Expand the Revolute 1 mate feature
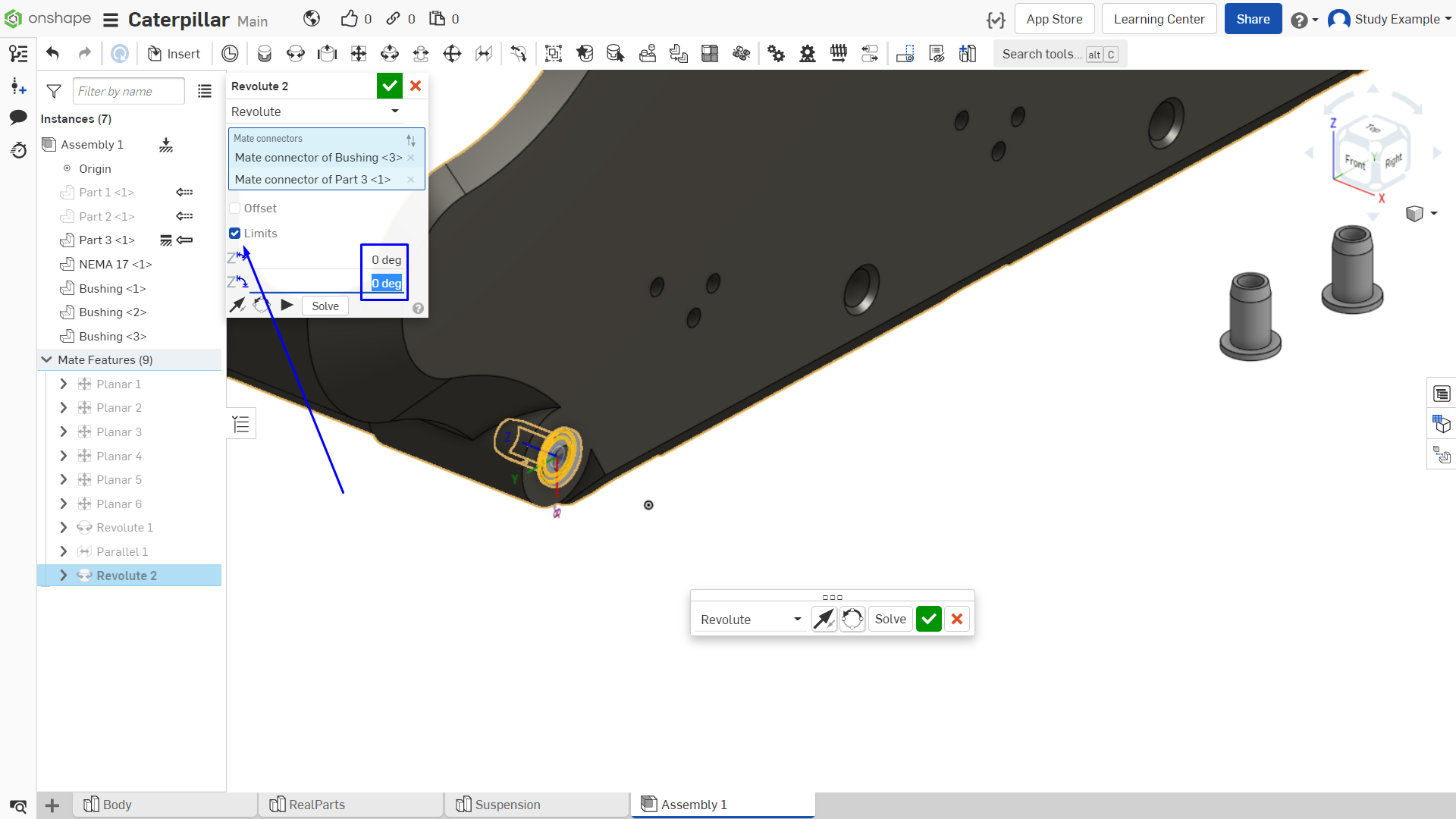Image resolution: width=1456 pixels, height=819 pixels. (64, 528)
